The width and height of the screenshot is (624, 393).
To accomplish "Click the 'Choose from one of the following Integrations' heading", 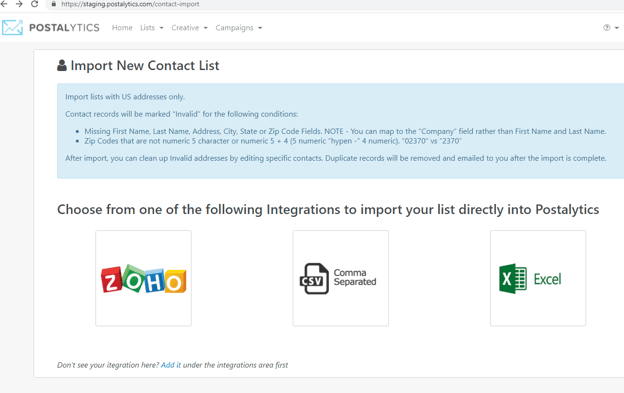I will (x=328, y=209).
